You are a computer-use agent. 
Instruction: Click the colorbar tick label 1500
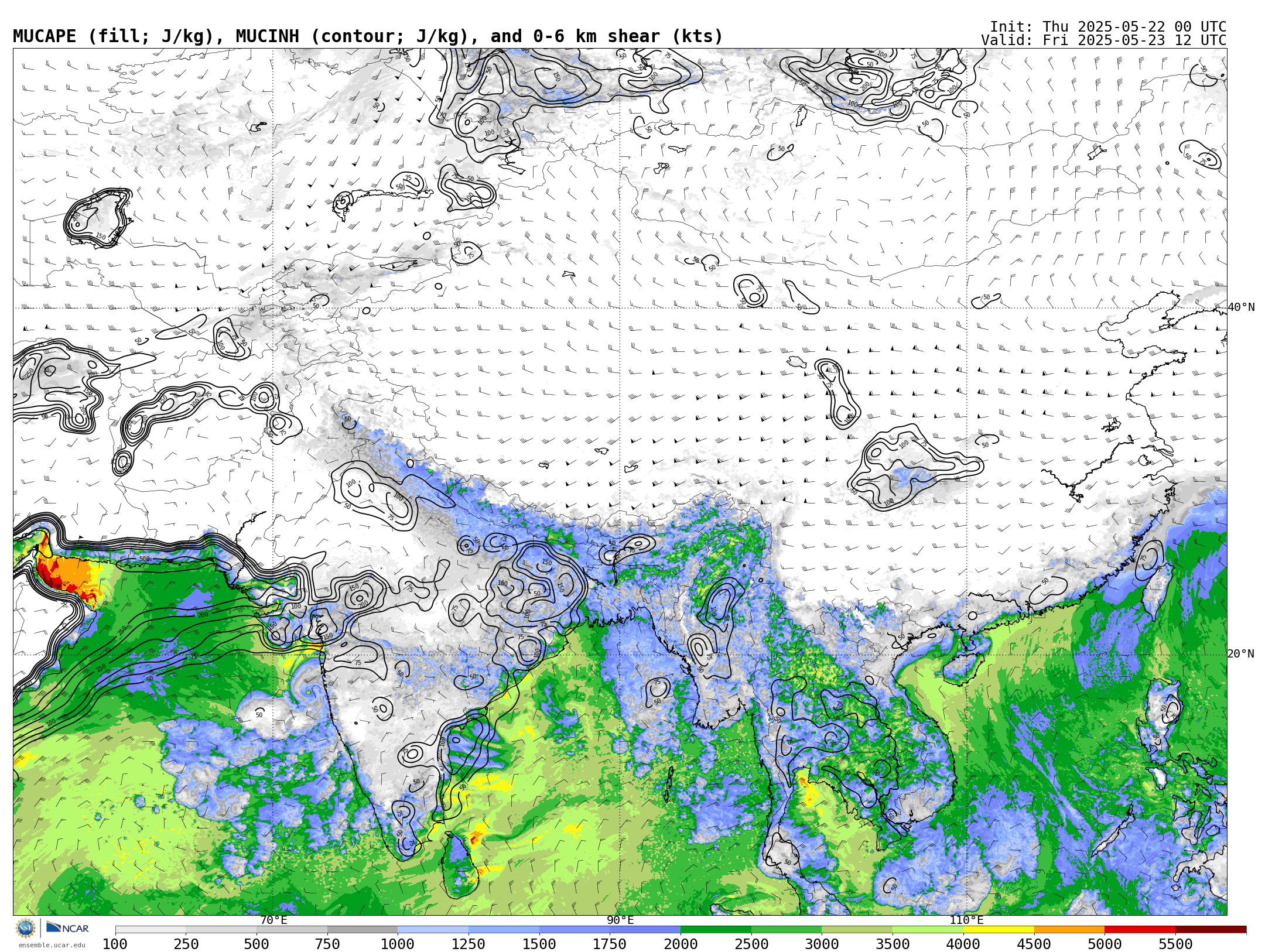tap(539, 944)
